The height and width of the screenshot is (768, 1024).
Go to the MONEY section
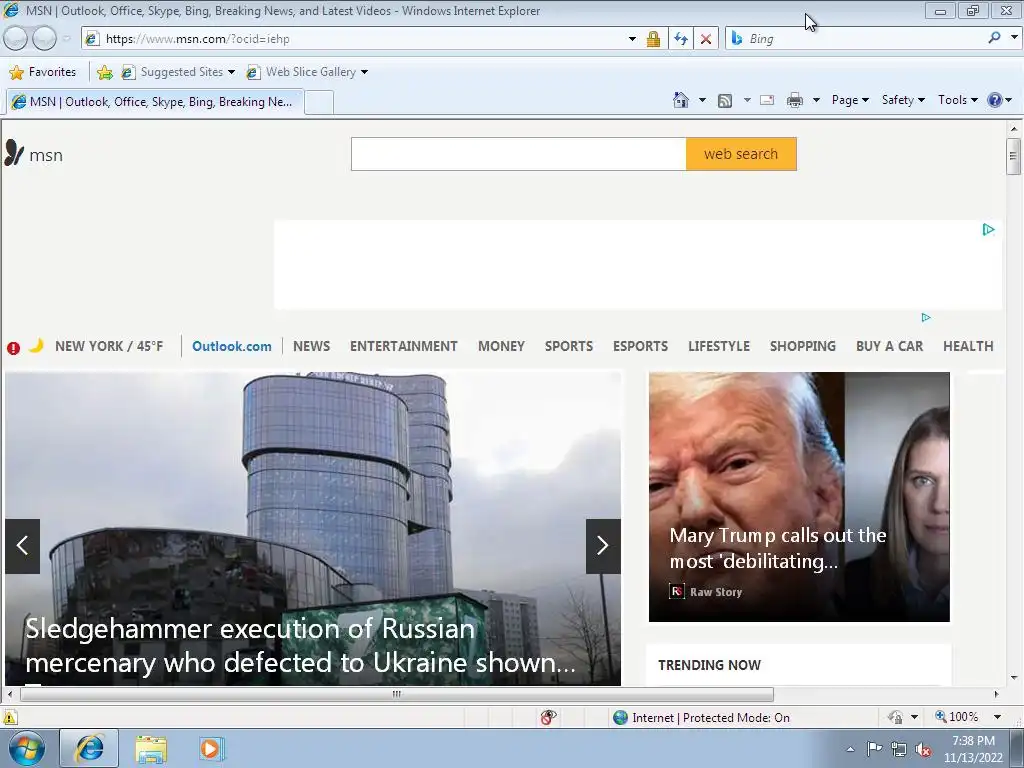502,346
